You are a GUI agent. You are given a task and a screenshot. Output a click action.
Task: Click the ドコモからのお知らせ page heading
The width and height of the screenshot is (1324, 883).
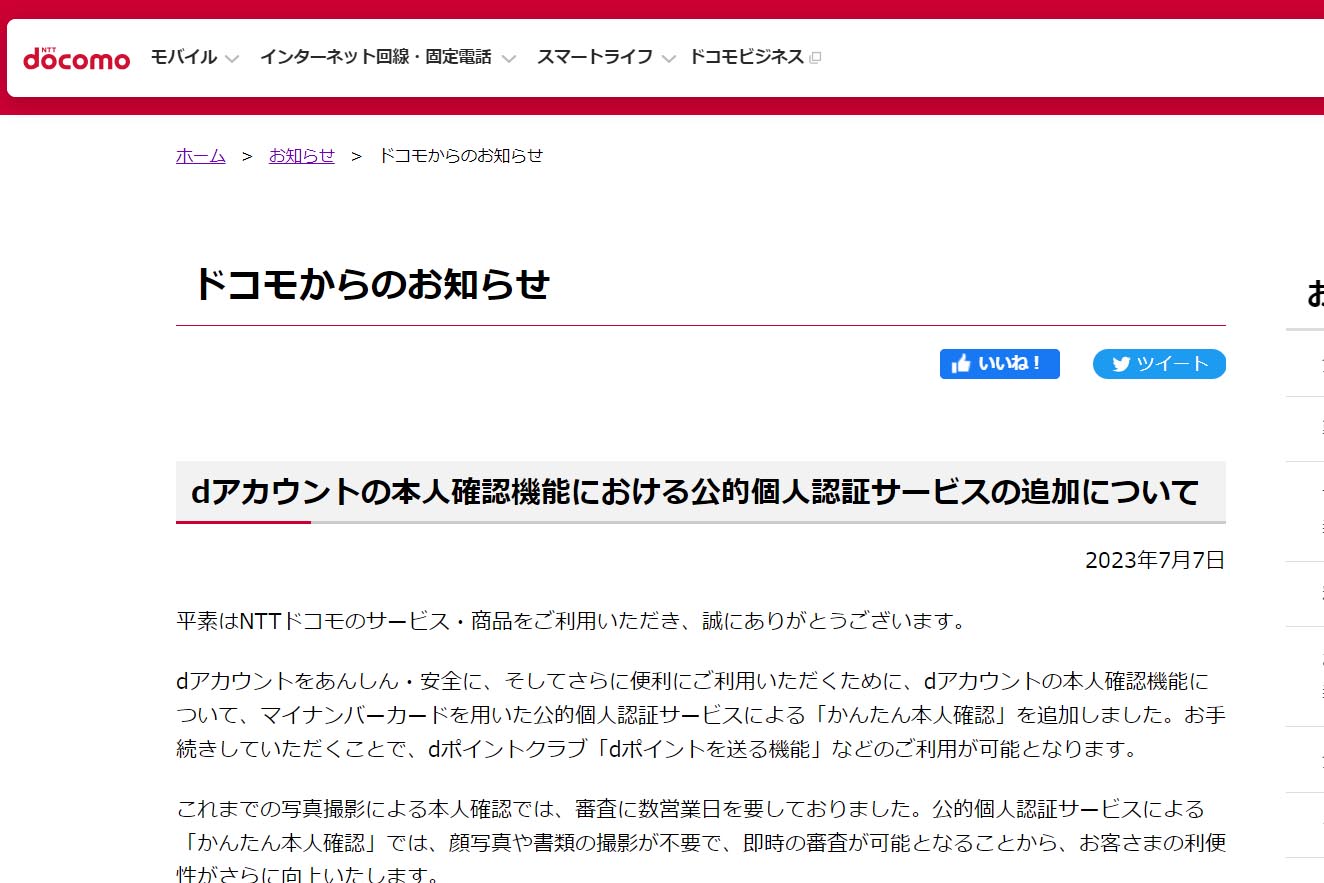tap(371, 285)
